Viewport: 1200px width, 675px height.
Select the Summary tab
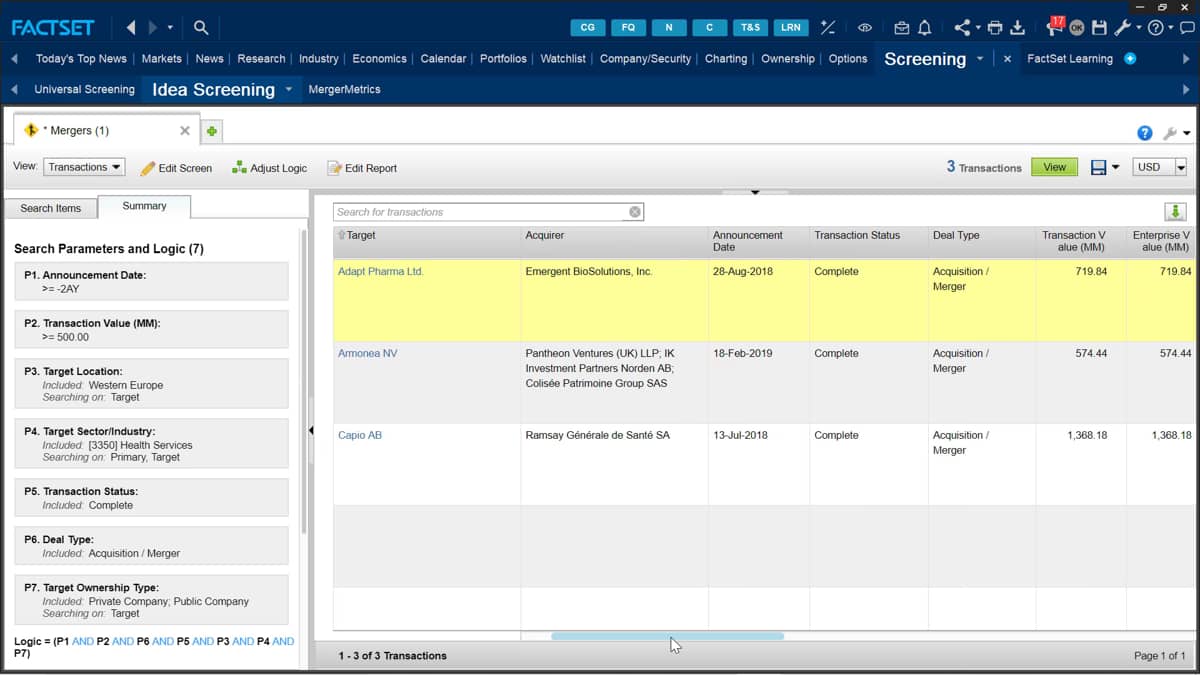click(x=144, y=206)
